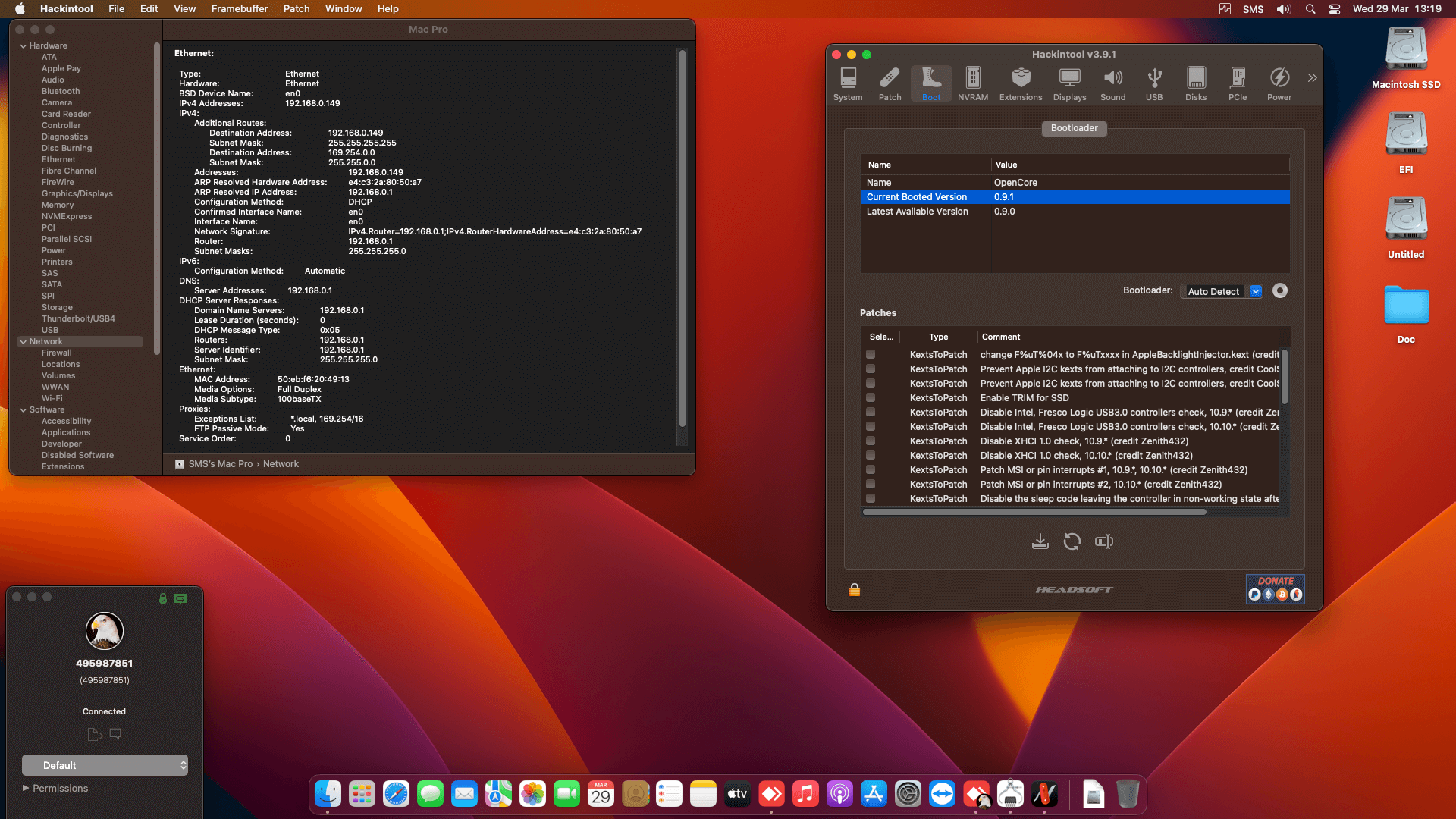Select Graphics/Displays in System Information sidebar
The width and height of the screenshot is (1456, 819).
coord(77,194)
